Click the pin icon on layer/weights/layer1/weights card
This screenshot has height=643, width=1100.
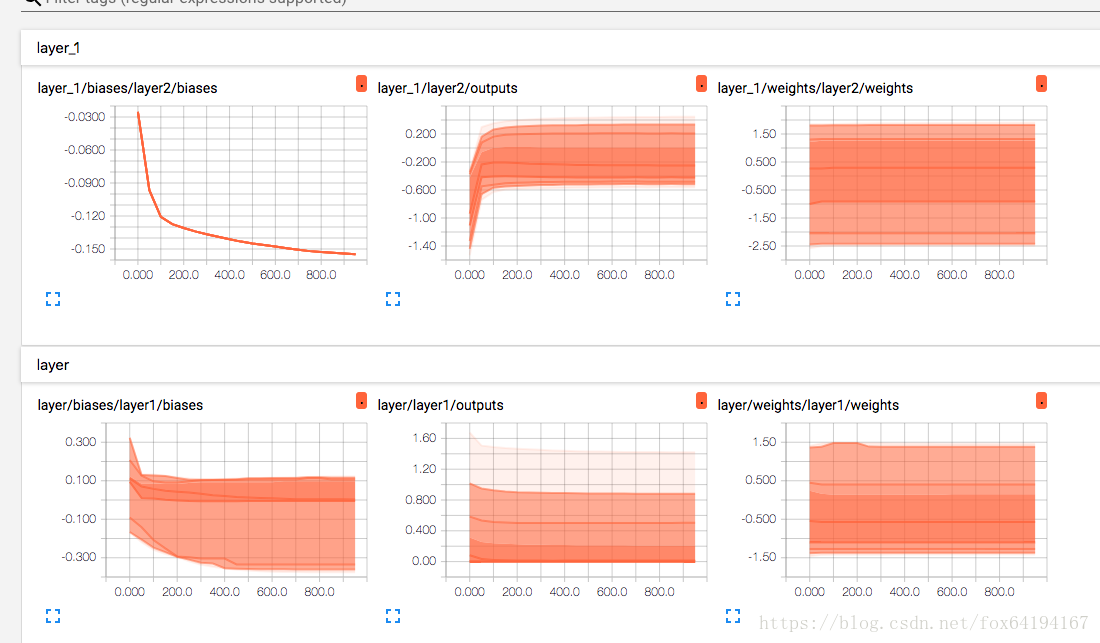click(1041, 400)
